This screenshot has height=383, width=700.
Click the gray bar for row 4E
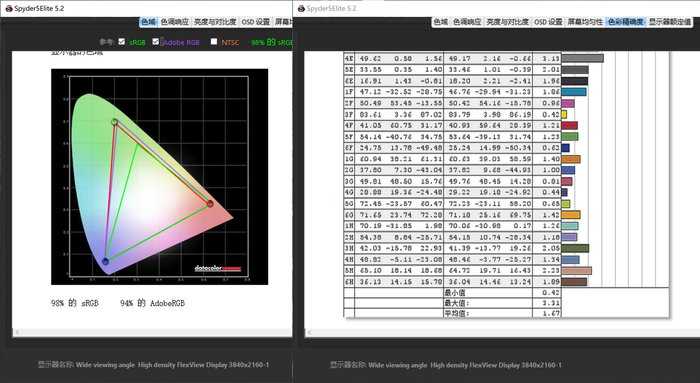pyautogui.click(x=583, y=58)
